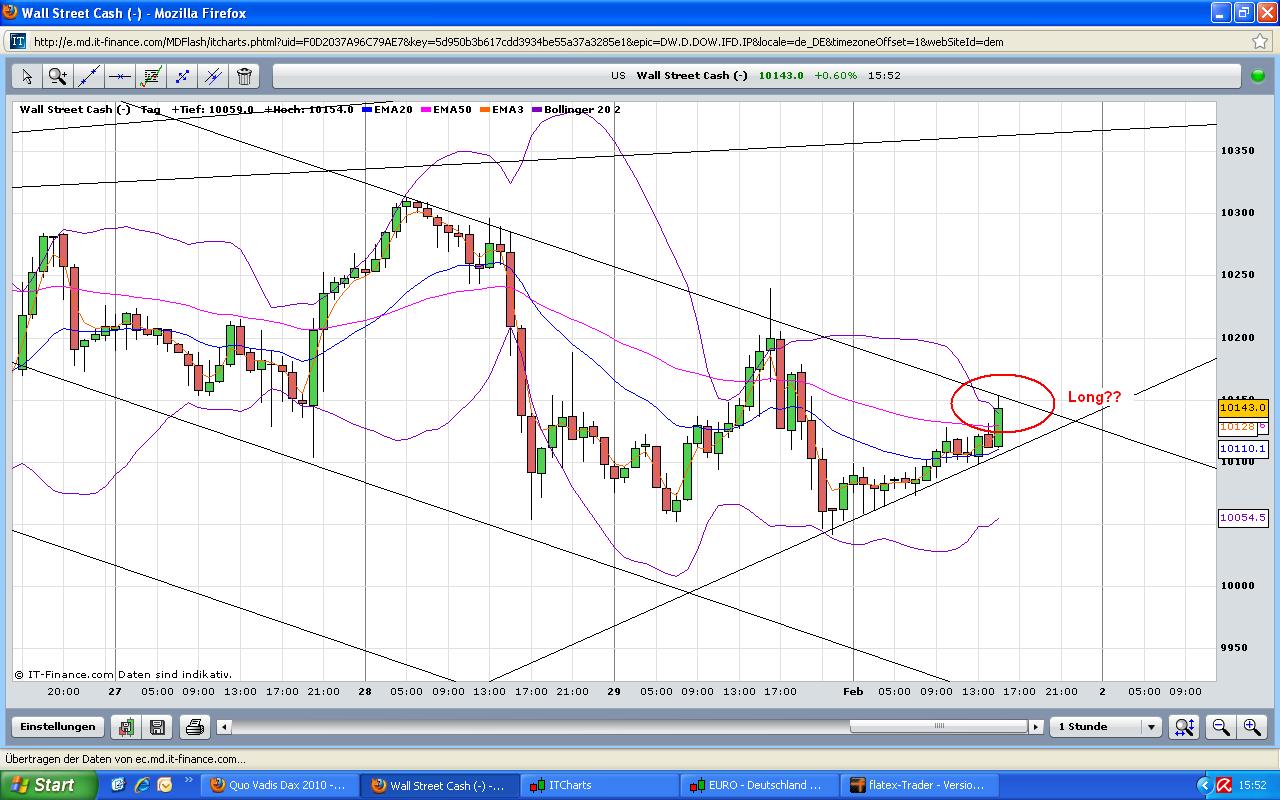Click the chart horizontal scrollbar thumb
The height and width of the screenshot is (800, 1280).
(938, 727)
